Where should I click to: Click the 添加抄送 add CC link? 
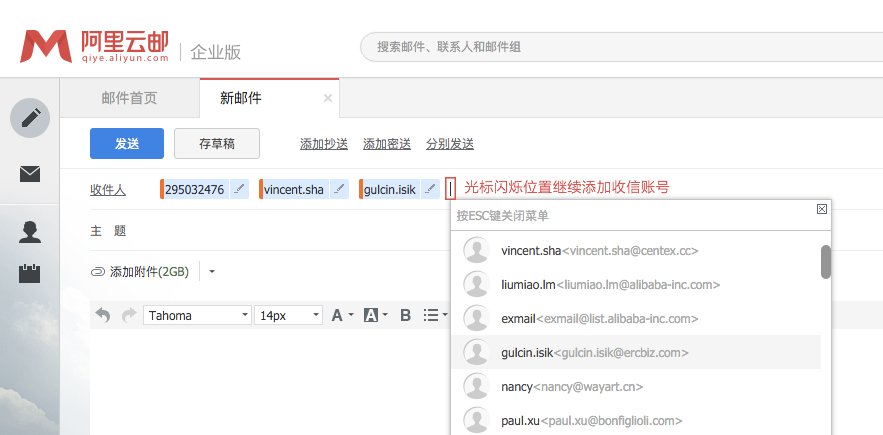click(x=324, y=144)
